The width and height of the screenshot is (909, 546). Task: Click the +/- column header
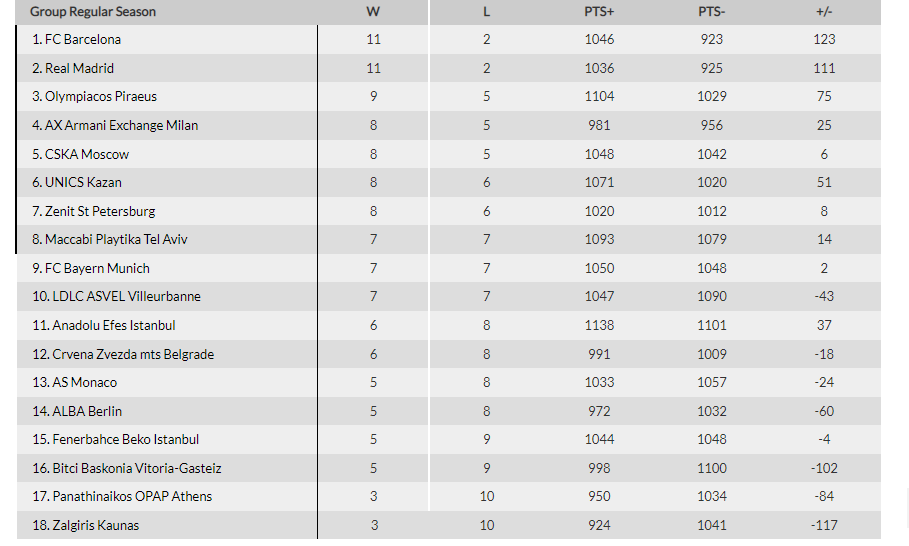pos(824,12)
